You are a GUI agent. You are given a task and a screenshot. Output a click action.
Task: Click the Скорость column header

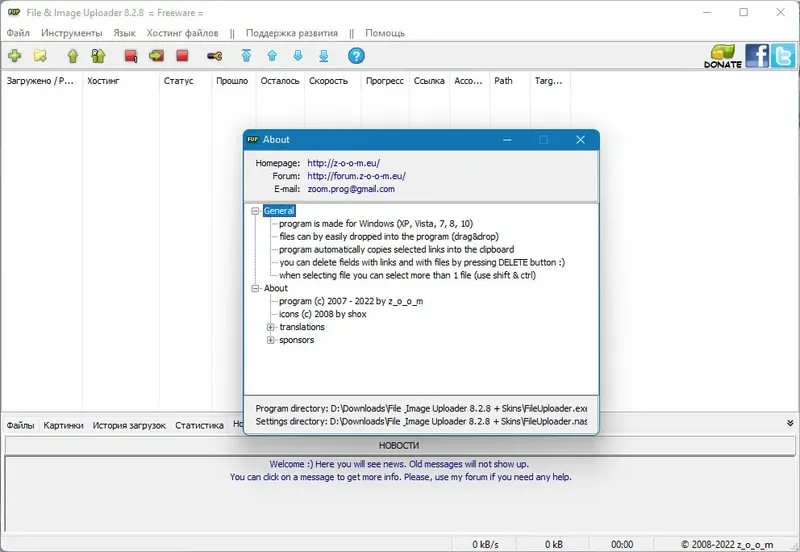click(x=332, y=81)
